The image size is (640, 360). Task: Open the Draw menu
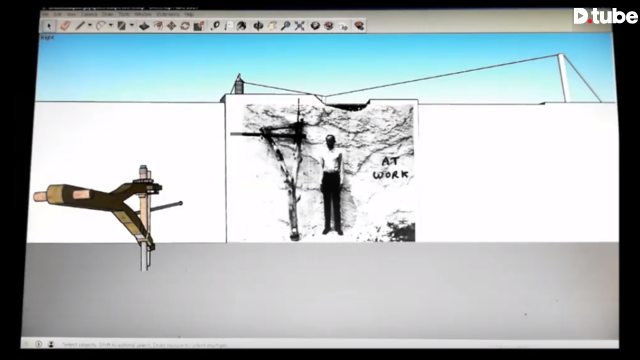(x=108, y=14)
